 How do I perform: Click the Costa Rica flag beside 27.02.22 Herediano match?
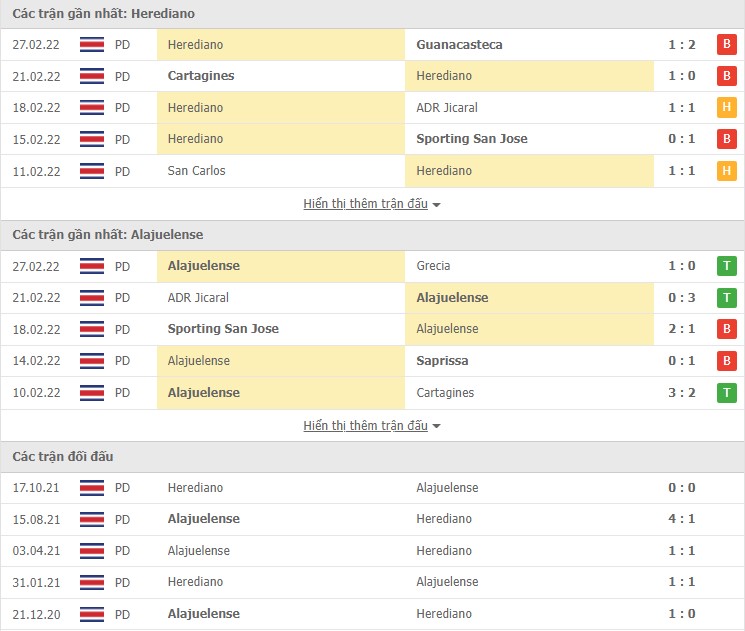click(92, 45)
